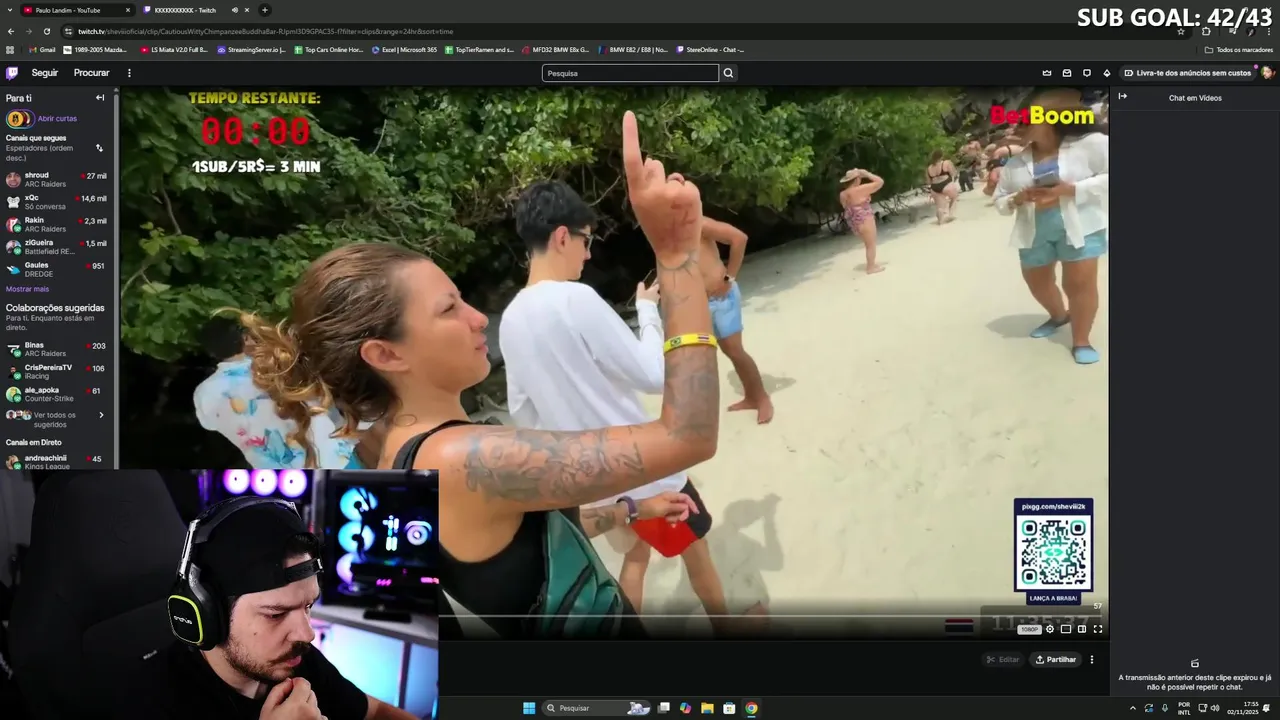This screenshot has width=1280, height=720.
Task: Click the twitch.tv address bar
Action: click(x=600, y=31)
